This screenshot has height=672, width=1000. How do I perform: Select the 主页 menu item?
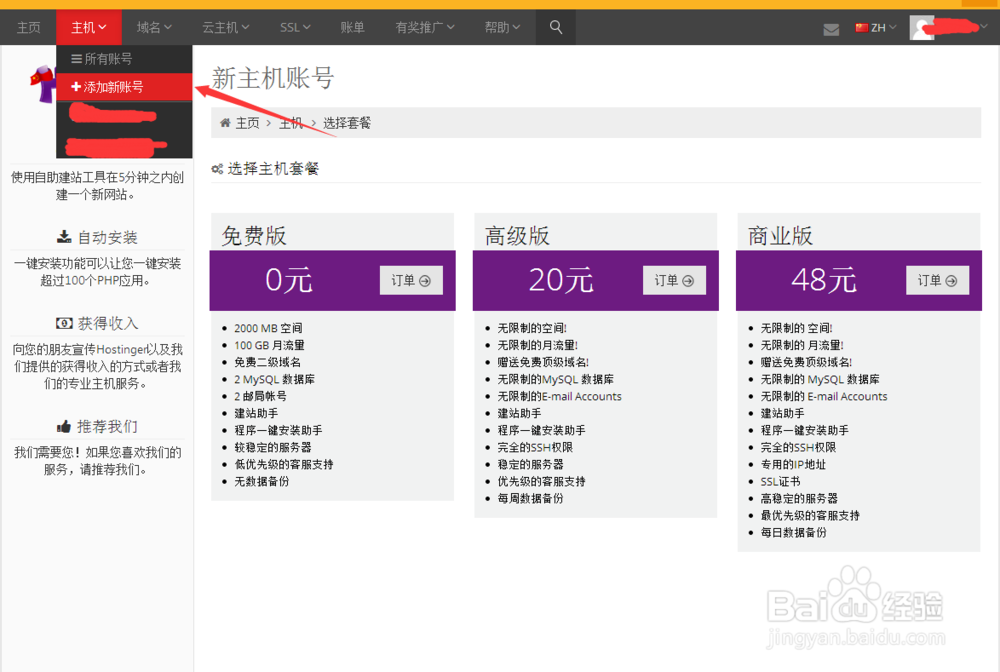click(28, 27)
